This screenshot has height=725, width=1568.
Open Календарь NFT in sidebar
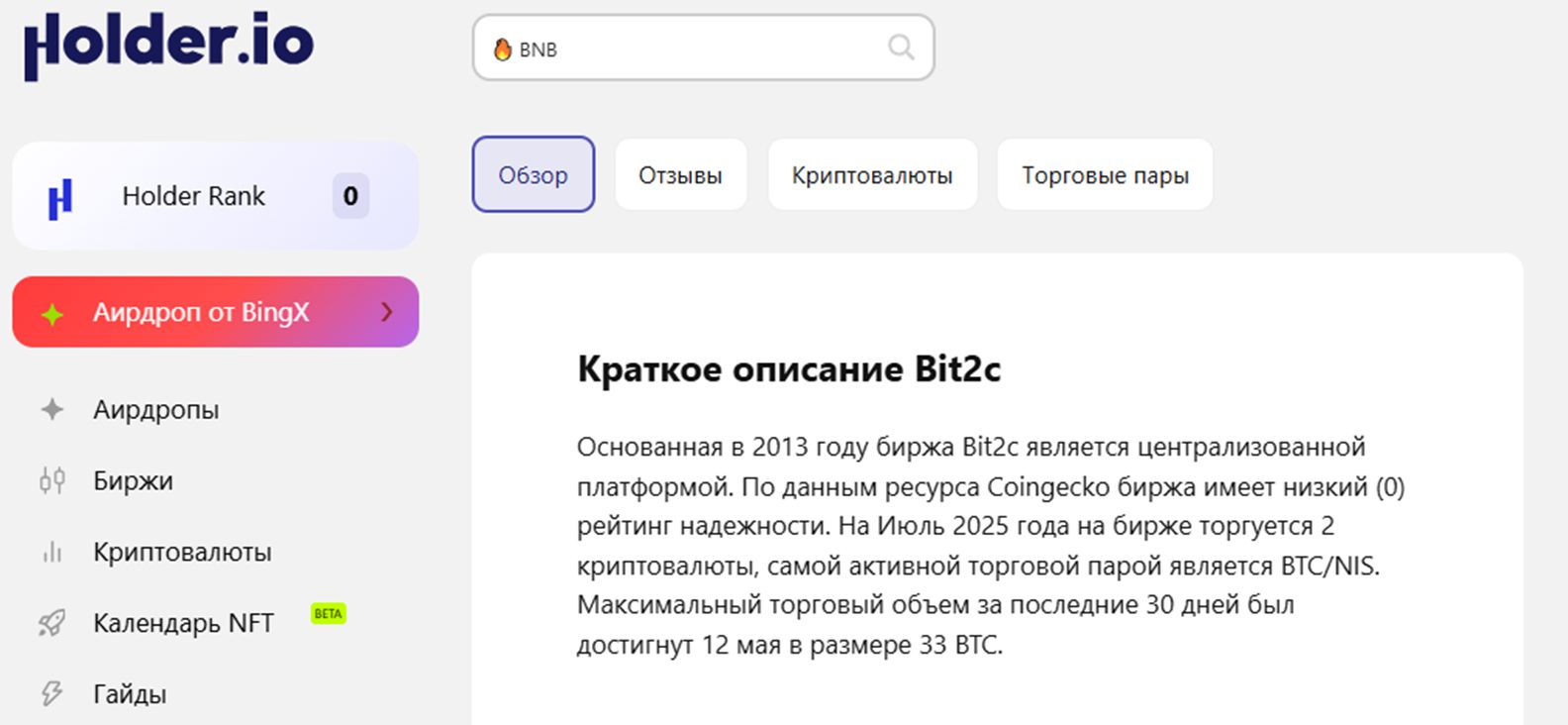point(183,623)
